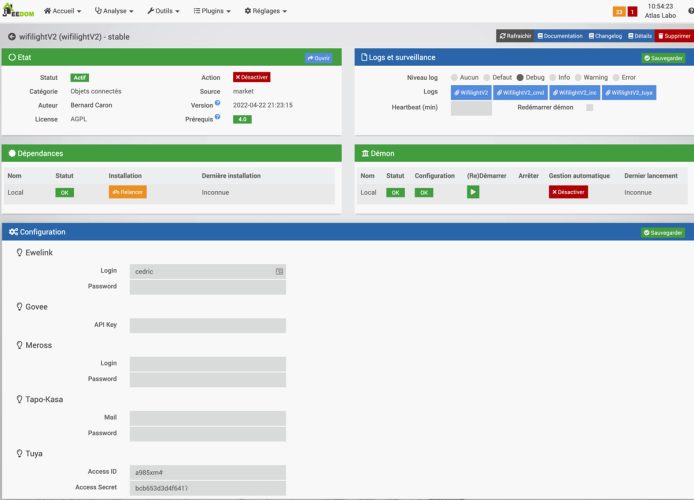Click the Prérequis help question mark icon

click(x=217, y=117)
